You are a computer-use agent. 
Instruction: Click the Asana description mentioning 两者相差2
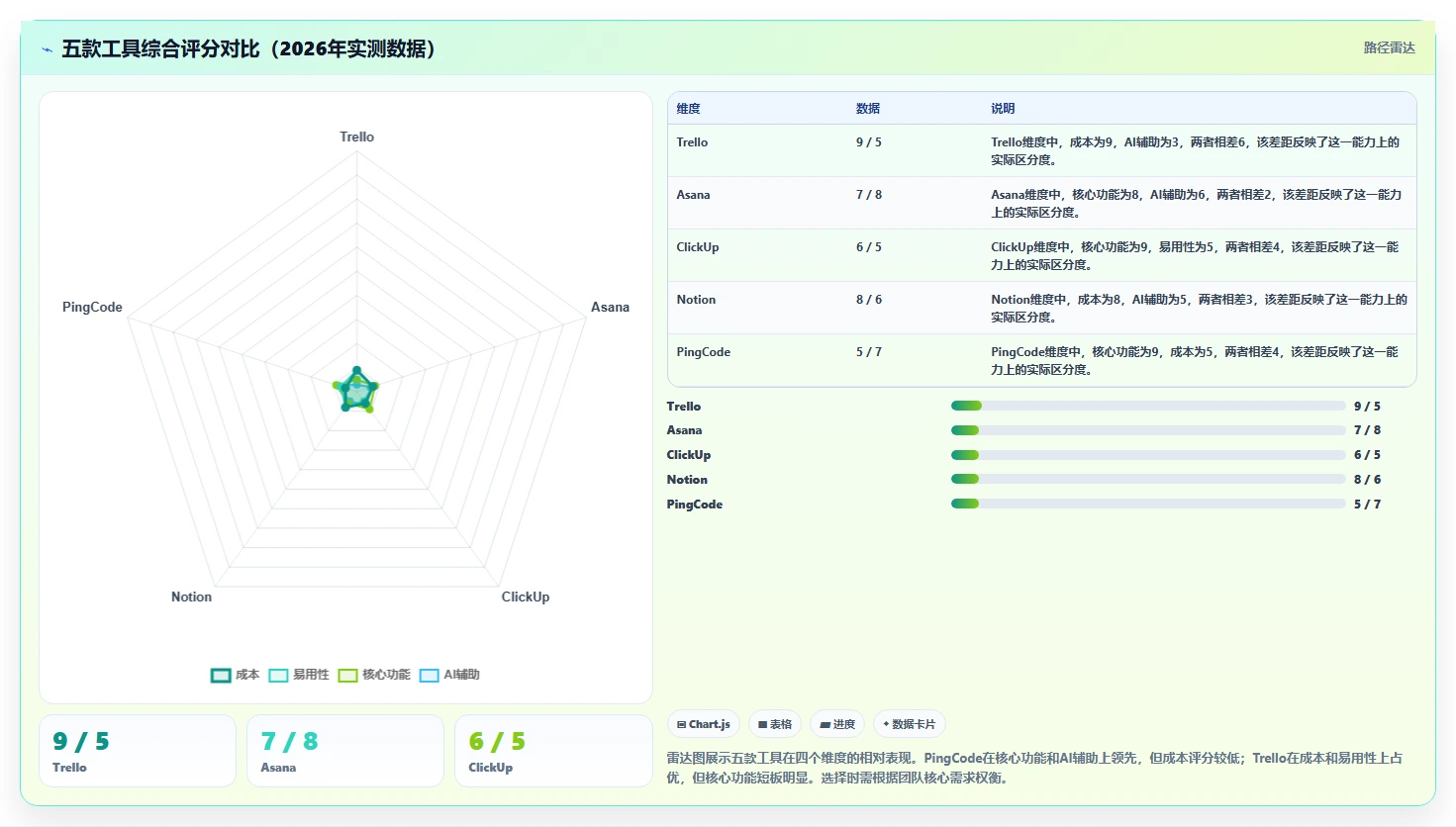coord(1197,204)
